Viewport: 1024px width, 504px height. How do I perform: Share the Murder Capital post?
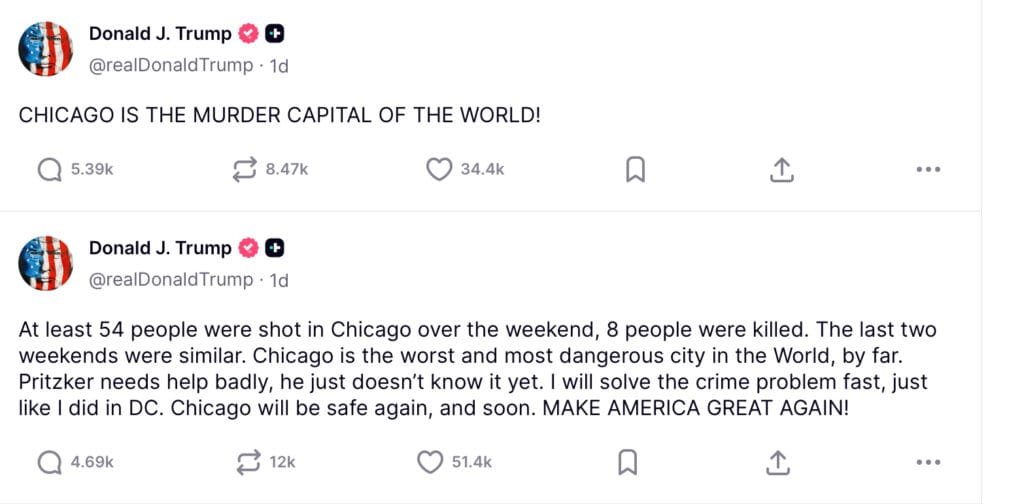point(781,170)
